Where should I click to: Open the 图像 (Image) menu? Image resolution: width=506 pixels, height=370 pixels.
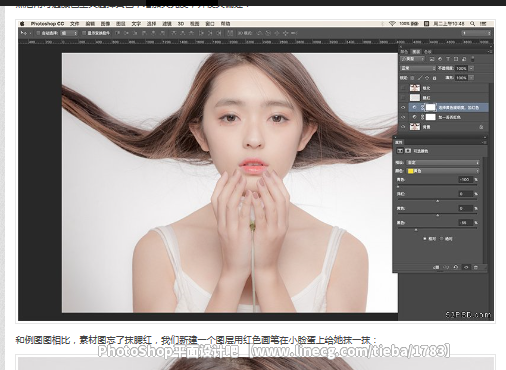click(105, 24)
